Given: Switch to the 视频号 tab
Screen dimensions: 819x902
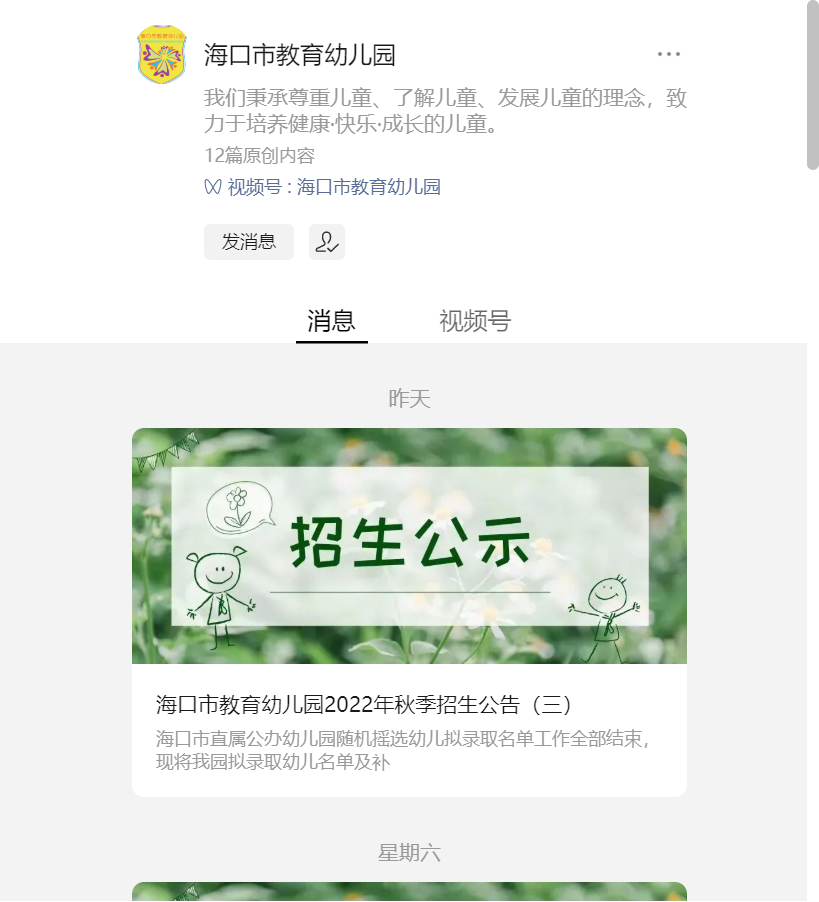Looking at the screenshot, I should click(475, 321).
